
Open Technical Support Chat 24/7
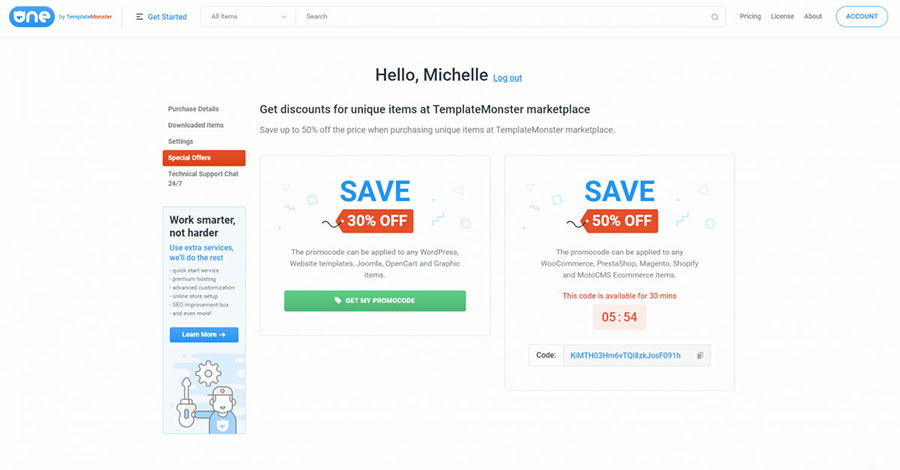tap(203, 178)
